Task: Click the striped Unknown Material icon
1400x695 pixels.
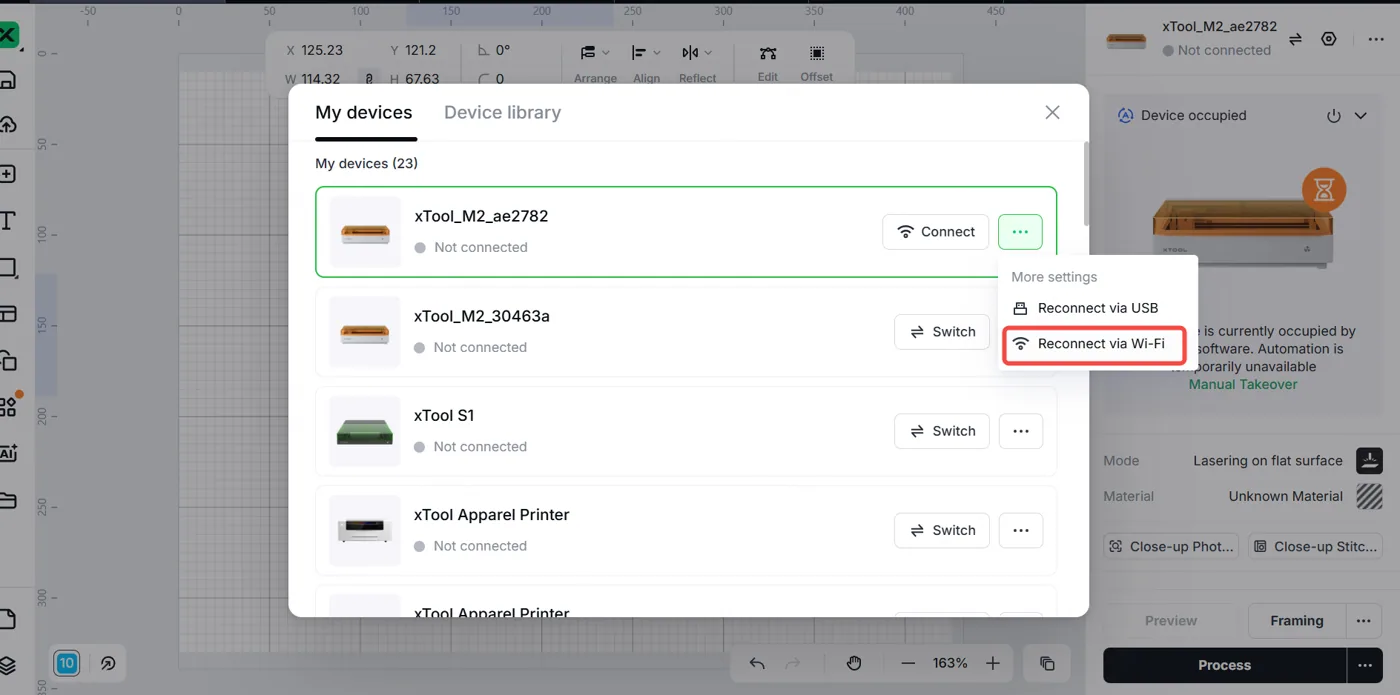Action: click(x=1369, y=496)
